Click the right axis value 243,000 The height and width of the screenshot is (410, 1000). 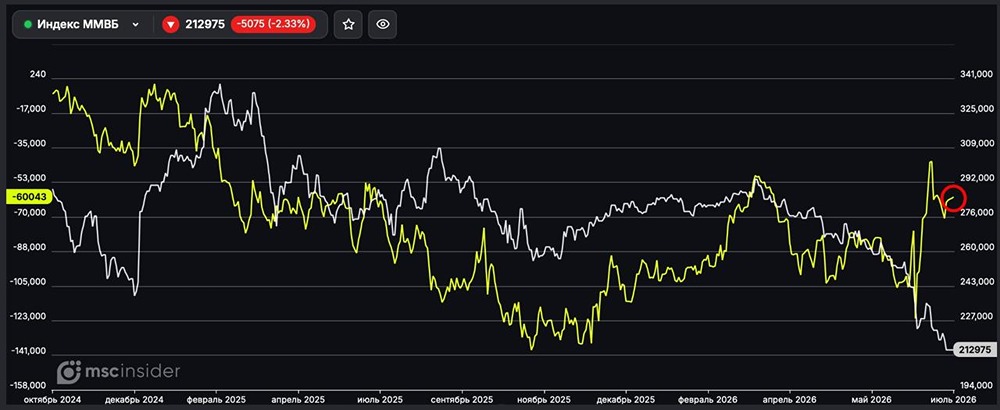click(976, 282)
